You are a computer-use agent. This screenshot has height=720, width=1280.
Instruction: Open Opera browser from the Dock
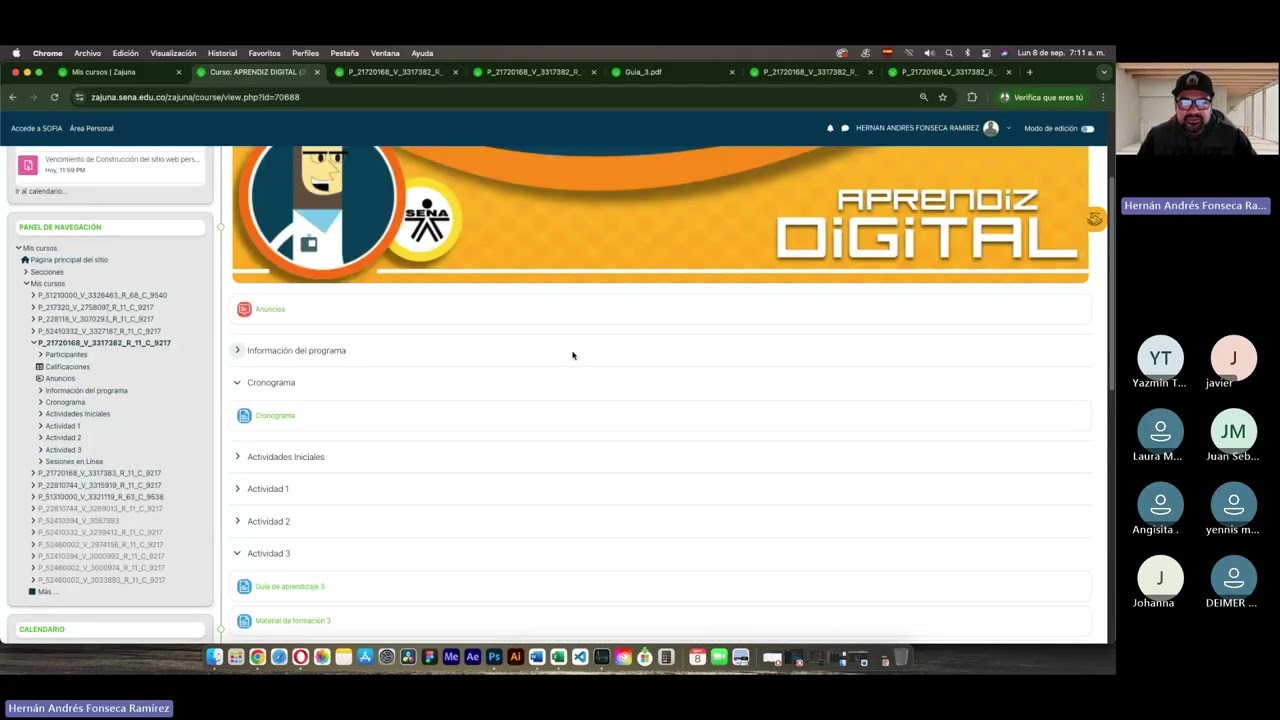(x=300, y=657)
